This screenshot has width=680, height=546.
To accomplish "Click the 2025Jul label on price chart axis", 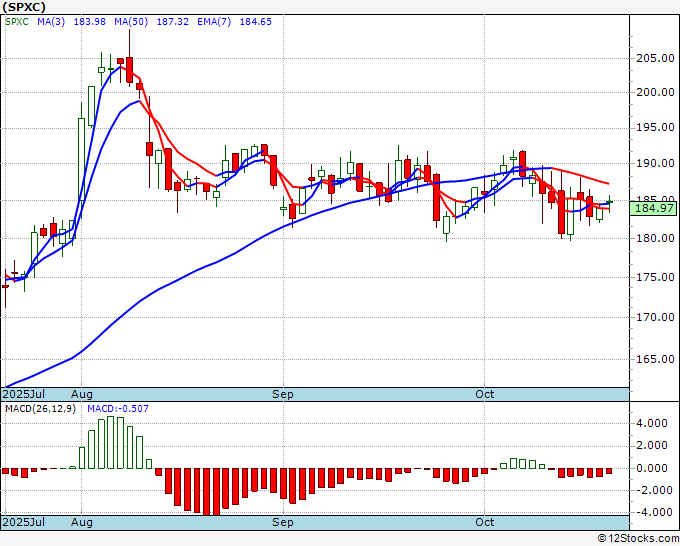I will (x=24, y=394).
